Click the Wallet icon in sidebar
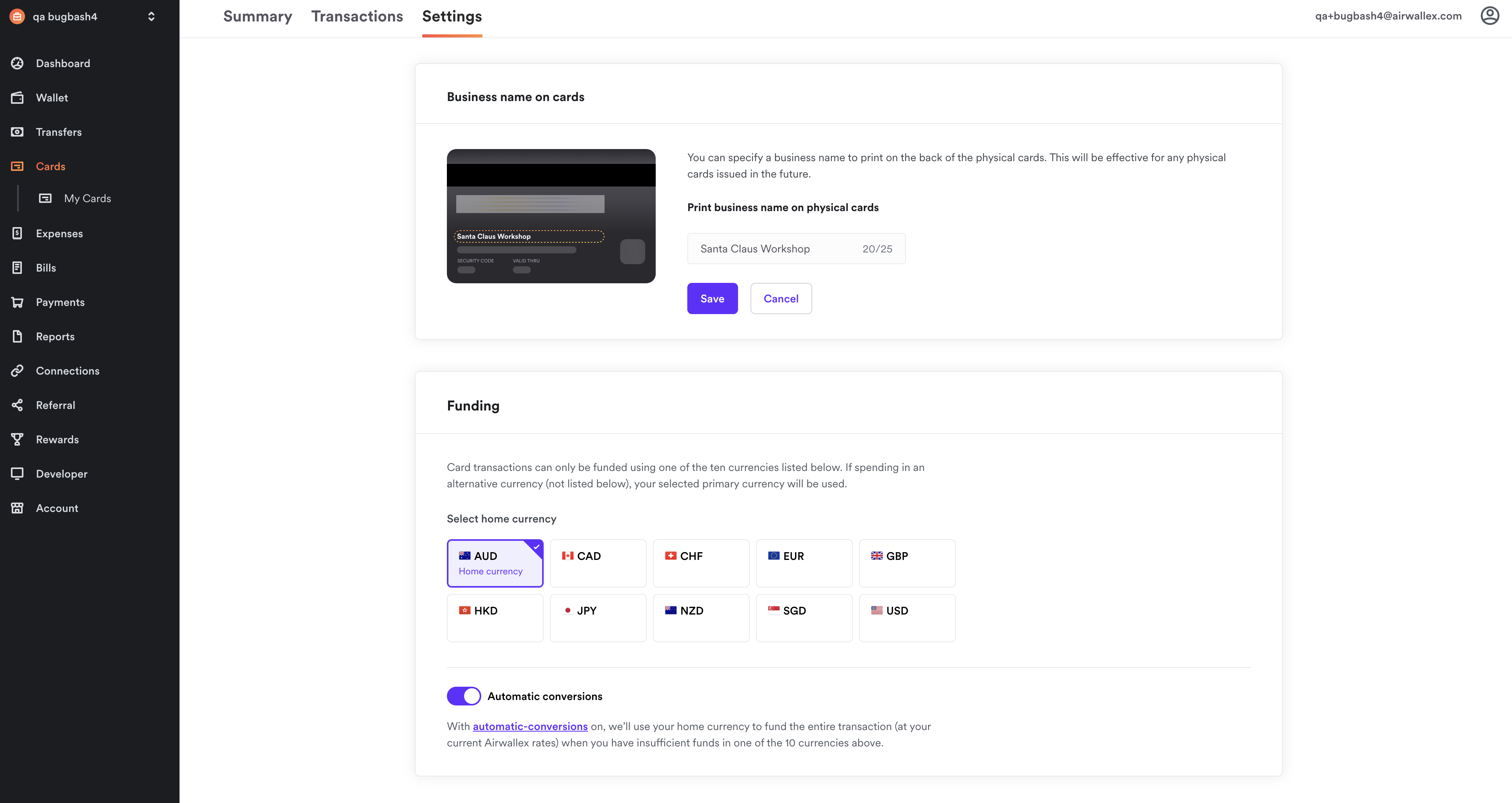The height and width of the screenshot is (803, 1512). 17,98
